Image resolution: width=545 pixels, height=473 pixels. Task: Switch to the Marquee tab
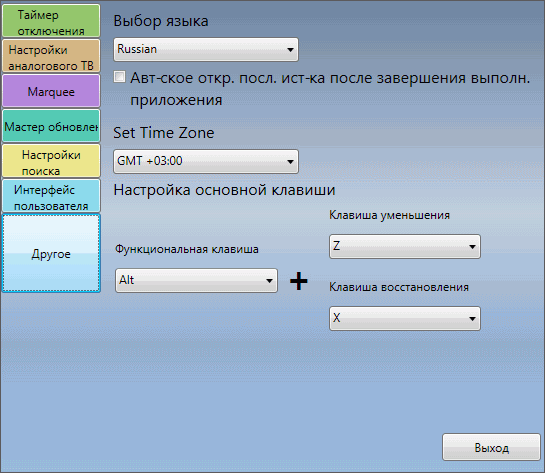[x=51, y=91]
